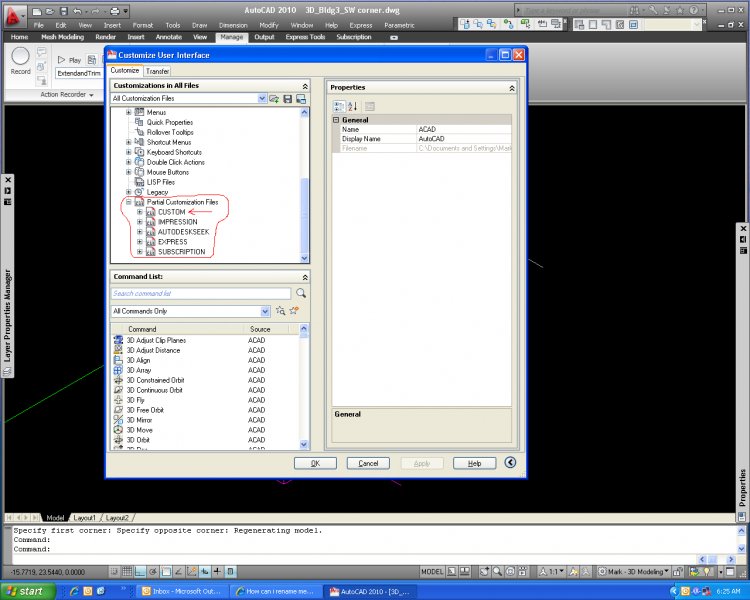Screen dimensions: 750x600
Task: Click the Undo arrow in quick access toolbar
Action: (x=77, y=11)
